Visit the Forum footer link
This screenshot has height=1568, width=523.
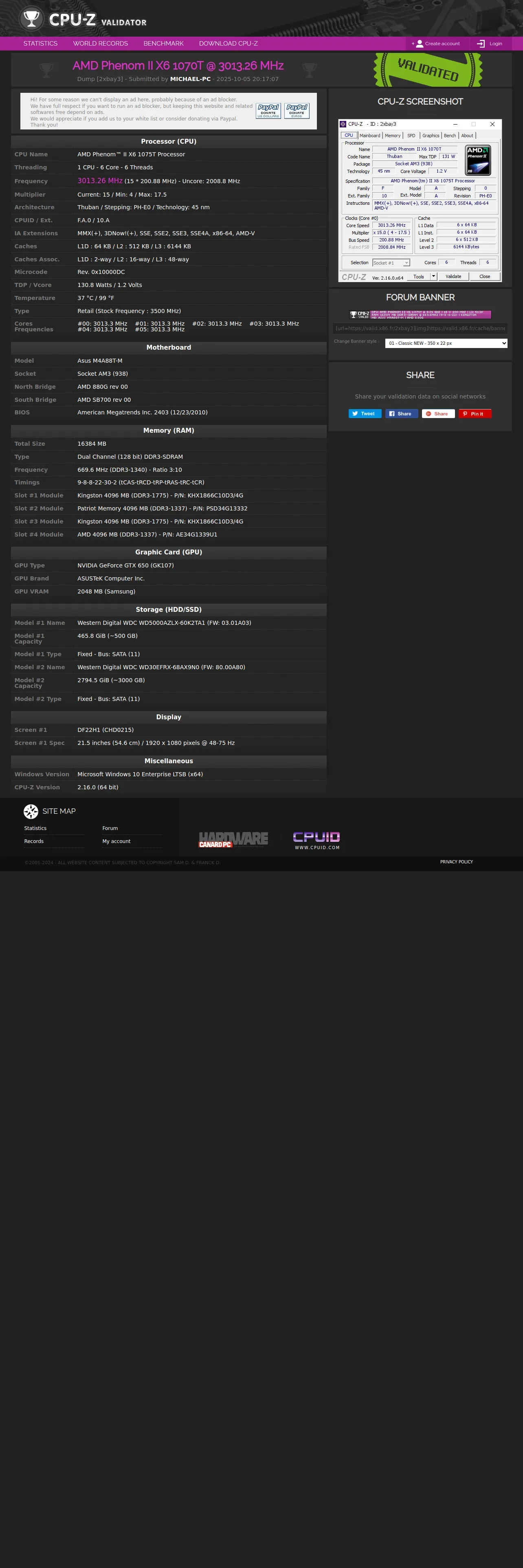pyautogui.click(x=110, y=828)
